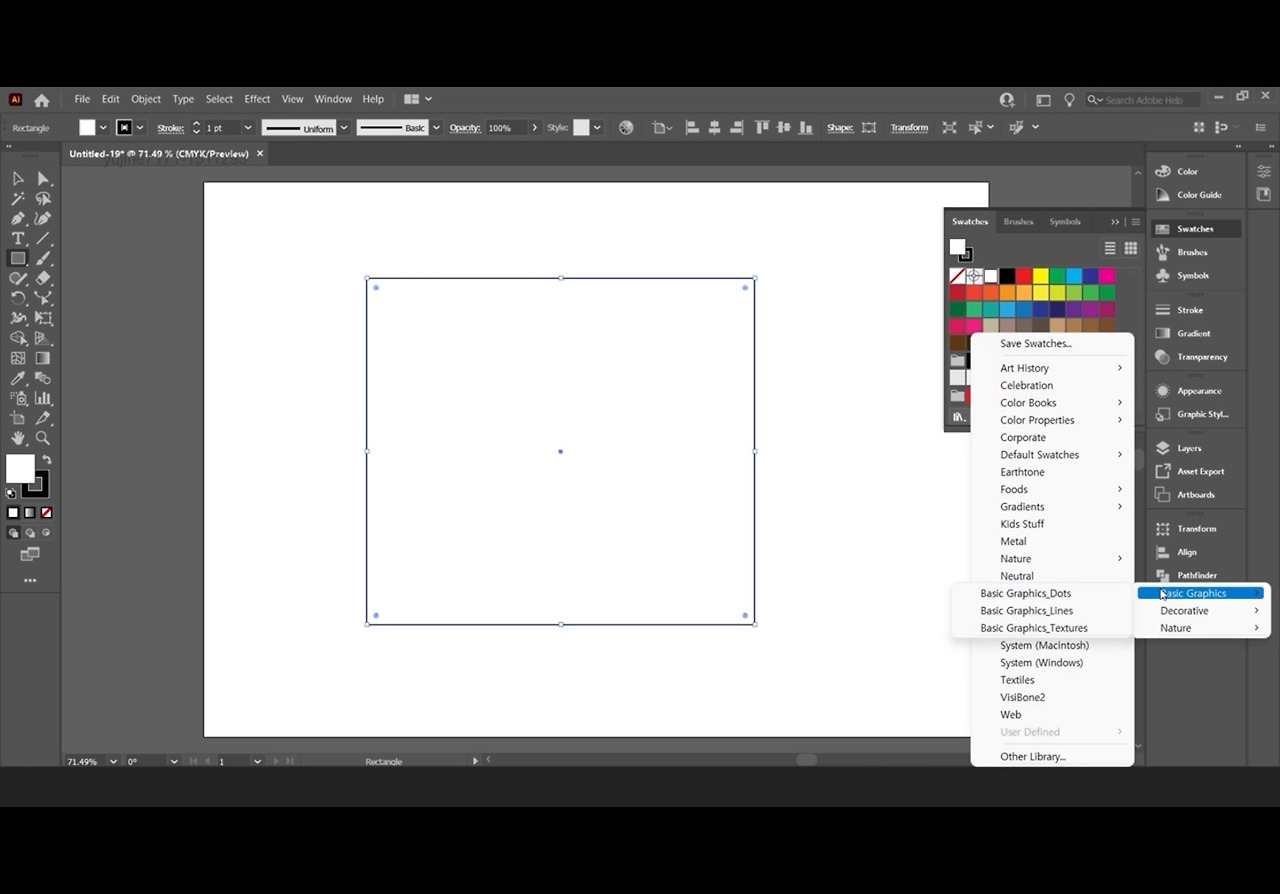This screenshot has height=894, width=1280.
Task: Switch to the Brushes tab
Action: point(1018,222)
